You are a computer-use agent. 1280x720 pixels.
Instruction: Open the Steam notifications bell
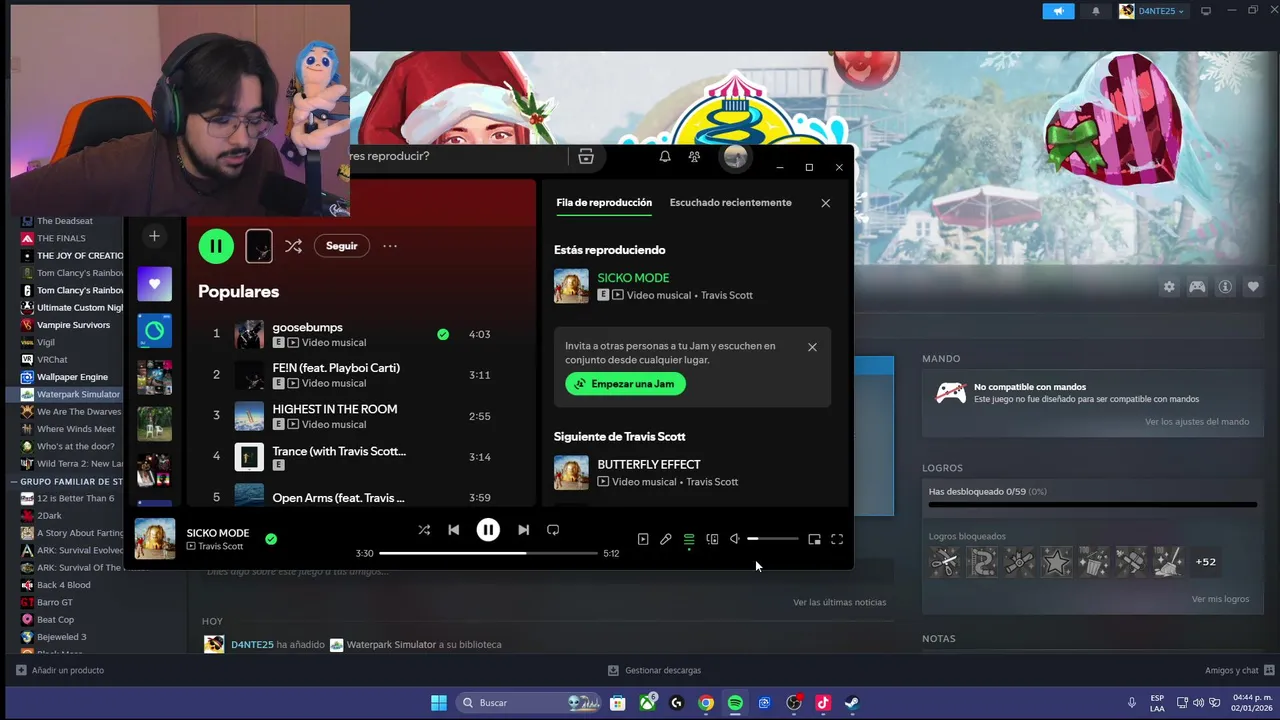tap(1095, 11)
